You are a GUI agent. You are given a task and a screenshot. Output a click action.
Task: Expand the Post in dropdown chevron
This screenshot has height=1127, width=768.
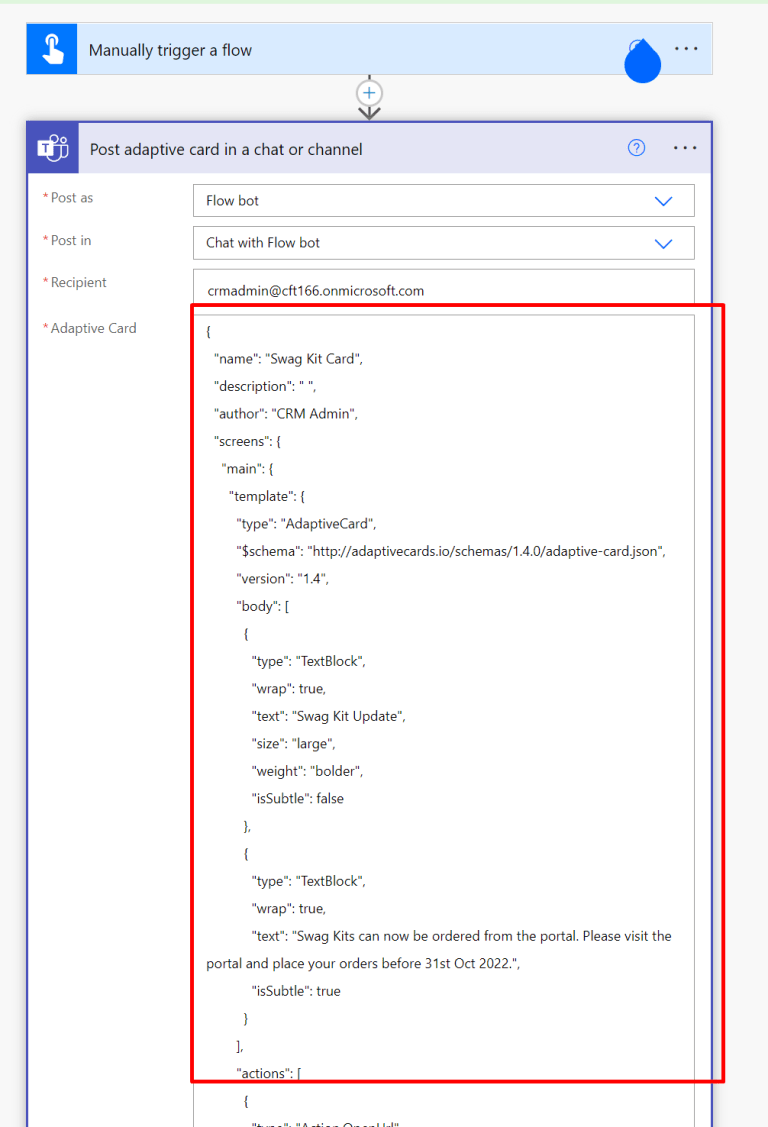(x=663, y=243)
